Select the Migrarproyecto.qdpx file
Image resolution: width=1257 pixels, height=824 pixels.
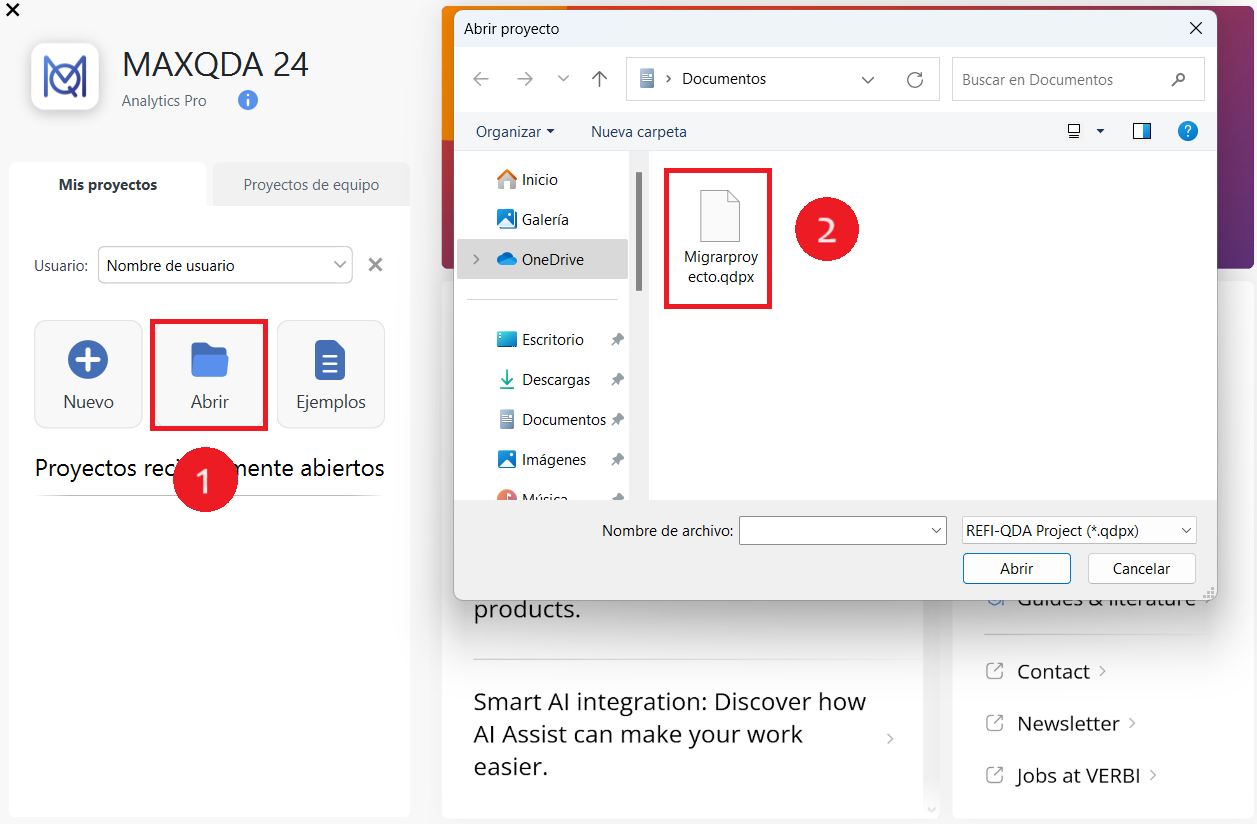click(x=720, y=238)
